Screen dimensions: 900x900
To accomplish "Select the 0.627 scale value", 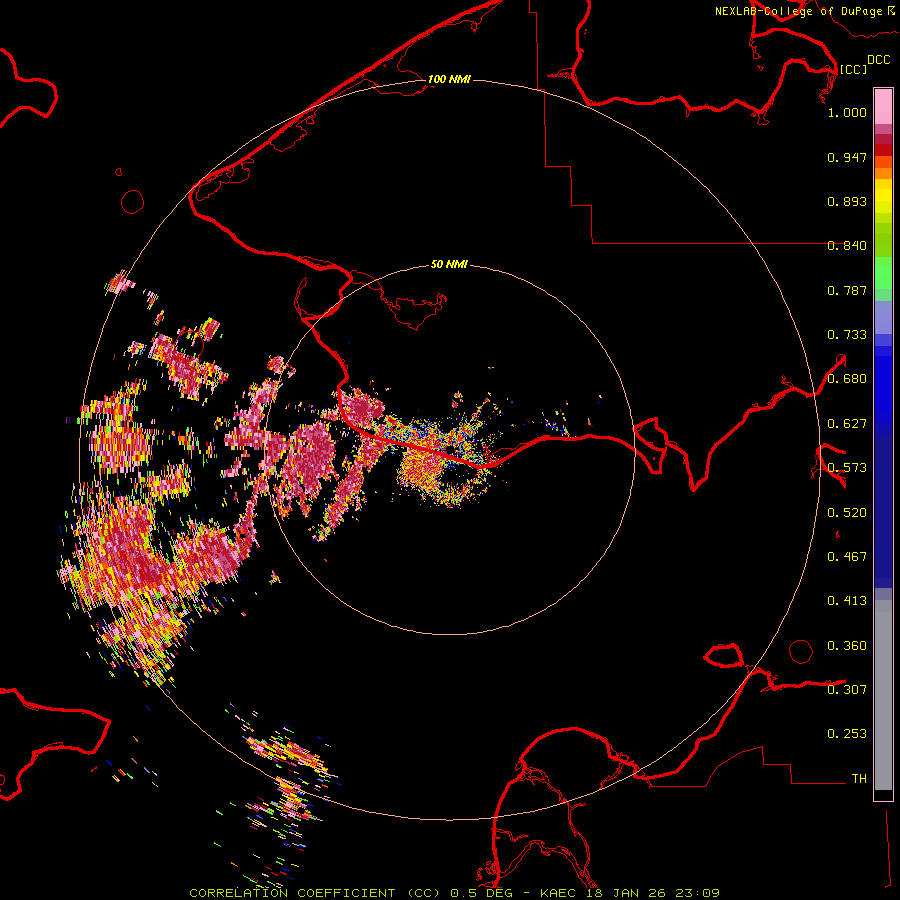I will point(847,424).
